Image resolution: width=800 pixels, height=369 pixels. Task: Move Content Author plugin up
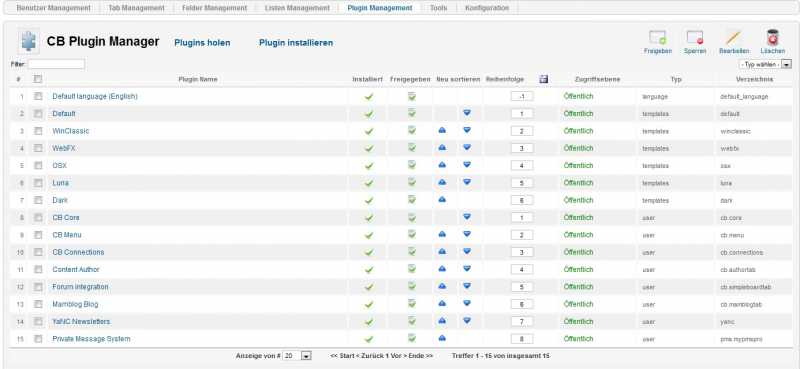(442, 269)
